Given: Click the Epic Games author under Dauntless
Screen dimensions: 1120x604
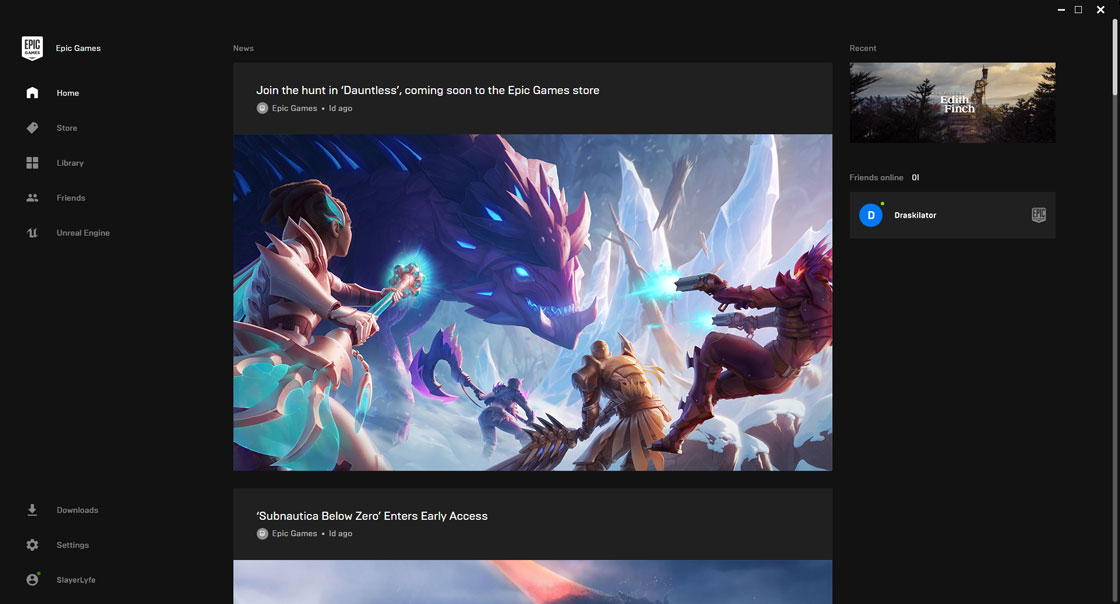Looking at the screenshot, I should pos(294,108).
